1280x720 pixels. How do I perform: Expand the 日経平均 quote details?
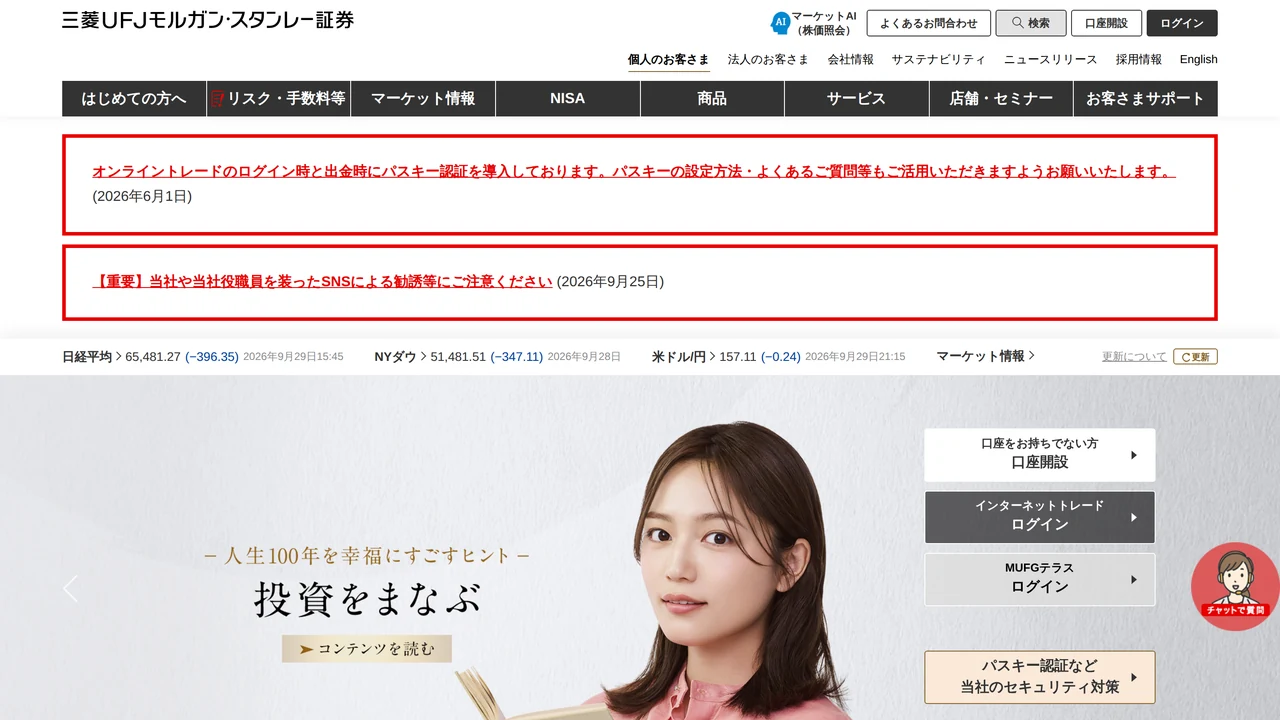tap(92, 357)
